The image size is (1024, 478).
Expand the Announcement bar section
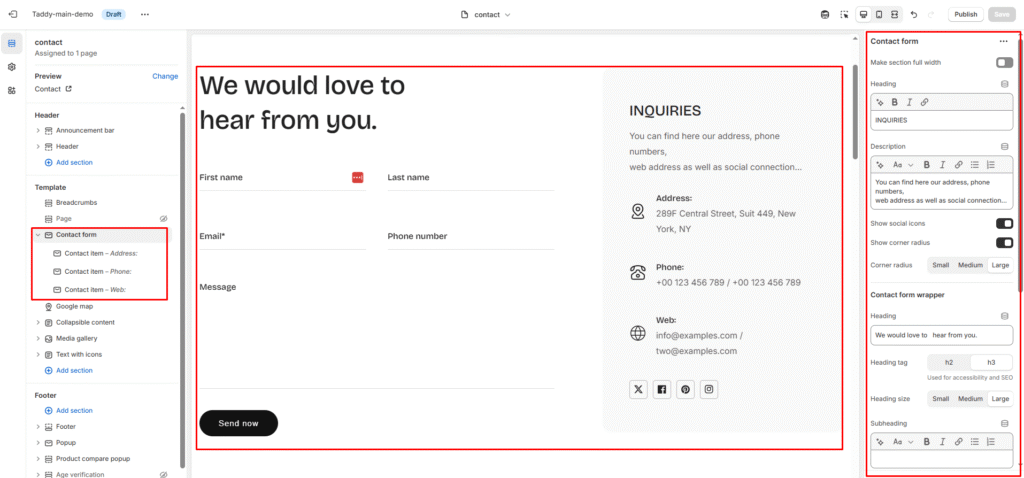click(38, 130)
